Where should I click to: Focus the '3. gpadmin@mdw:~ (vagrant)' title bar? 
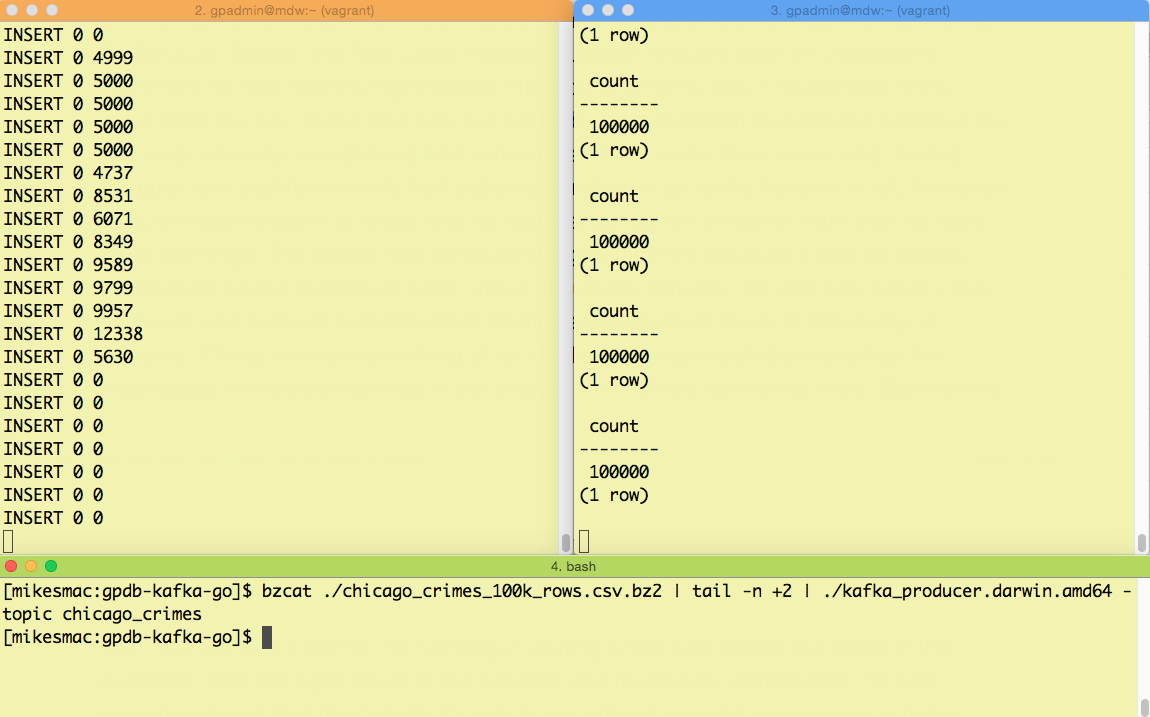click(x=860, y=10)
